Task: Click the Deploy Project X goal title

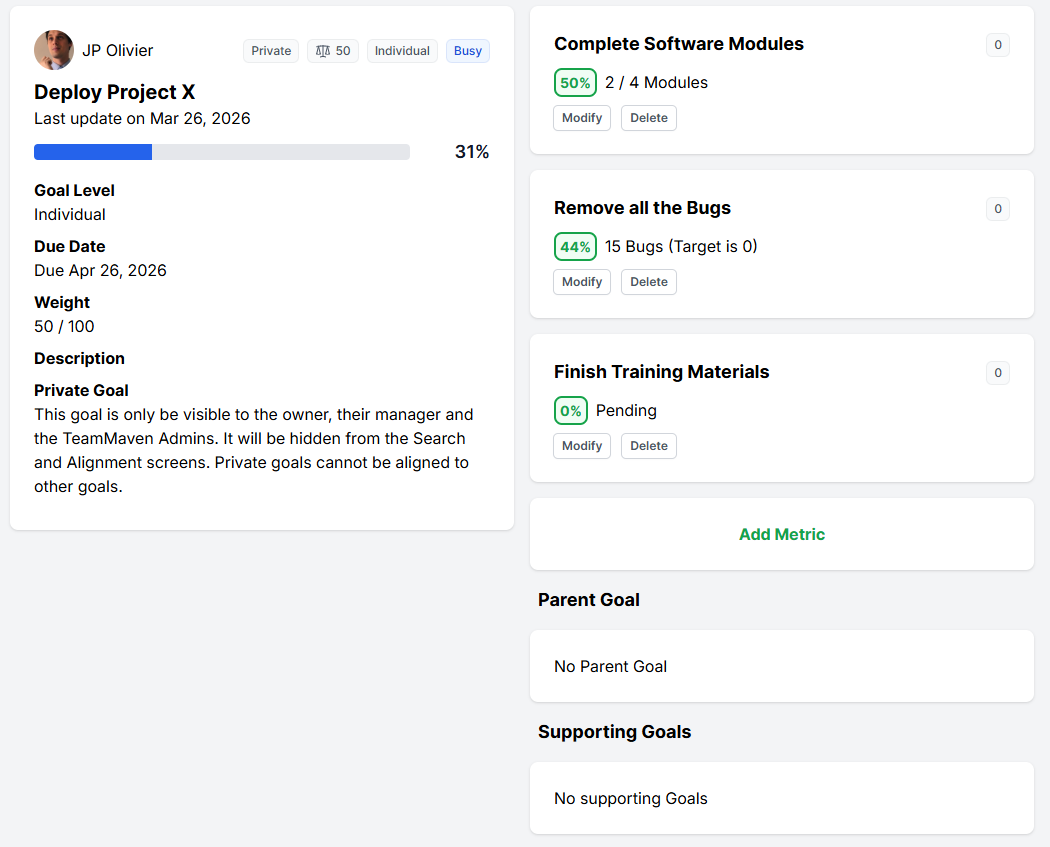Action: [115, 92]
